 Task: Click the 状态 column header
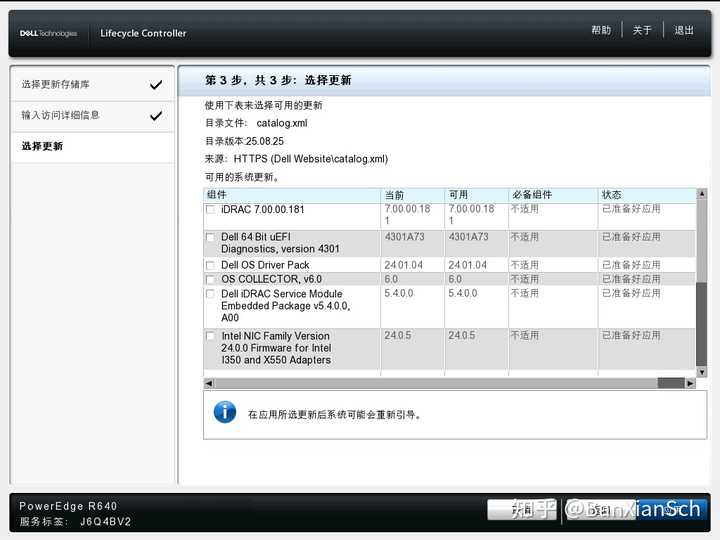pos(647,195)
